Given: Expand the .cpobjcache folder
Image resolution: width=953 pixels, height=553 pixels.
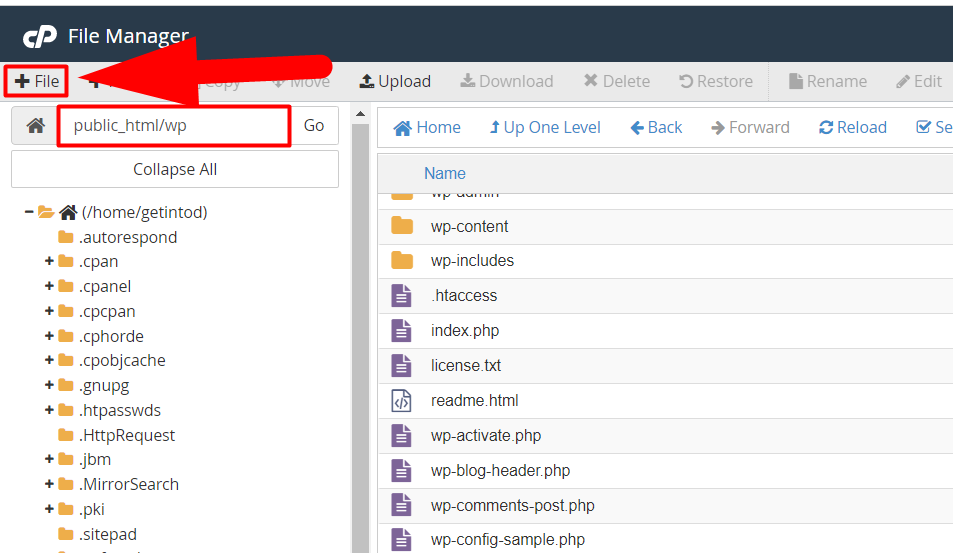Looking at the screenshot, I should (49, 360).
